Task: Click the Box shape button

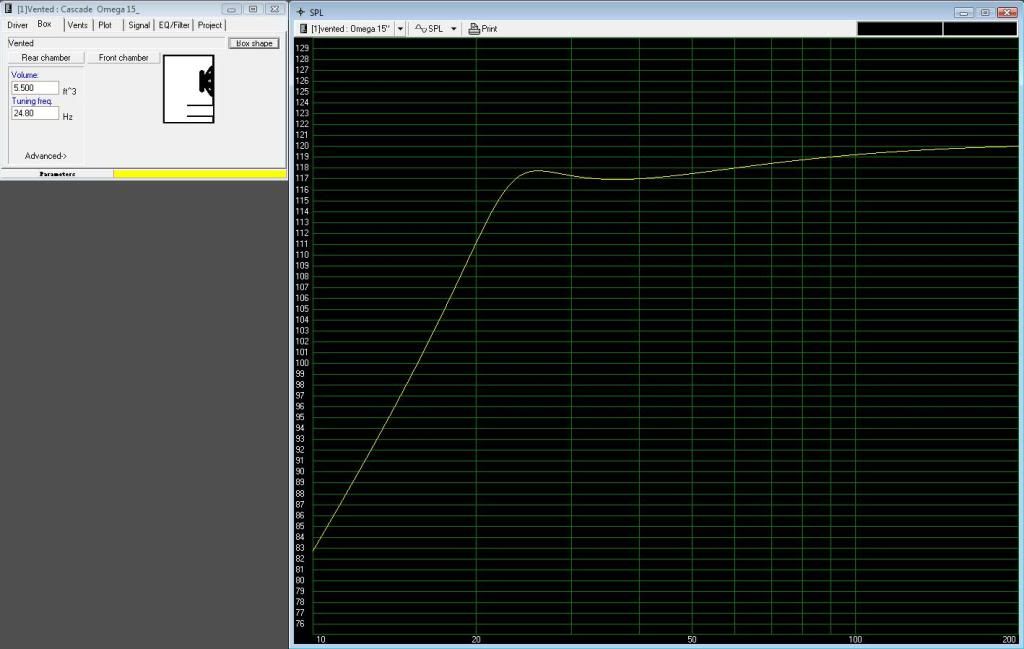Action: [254, 43]
